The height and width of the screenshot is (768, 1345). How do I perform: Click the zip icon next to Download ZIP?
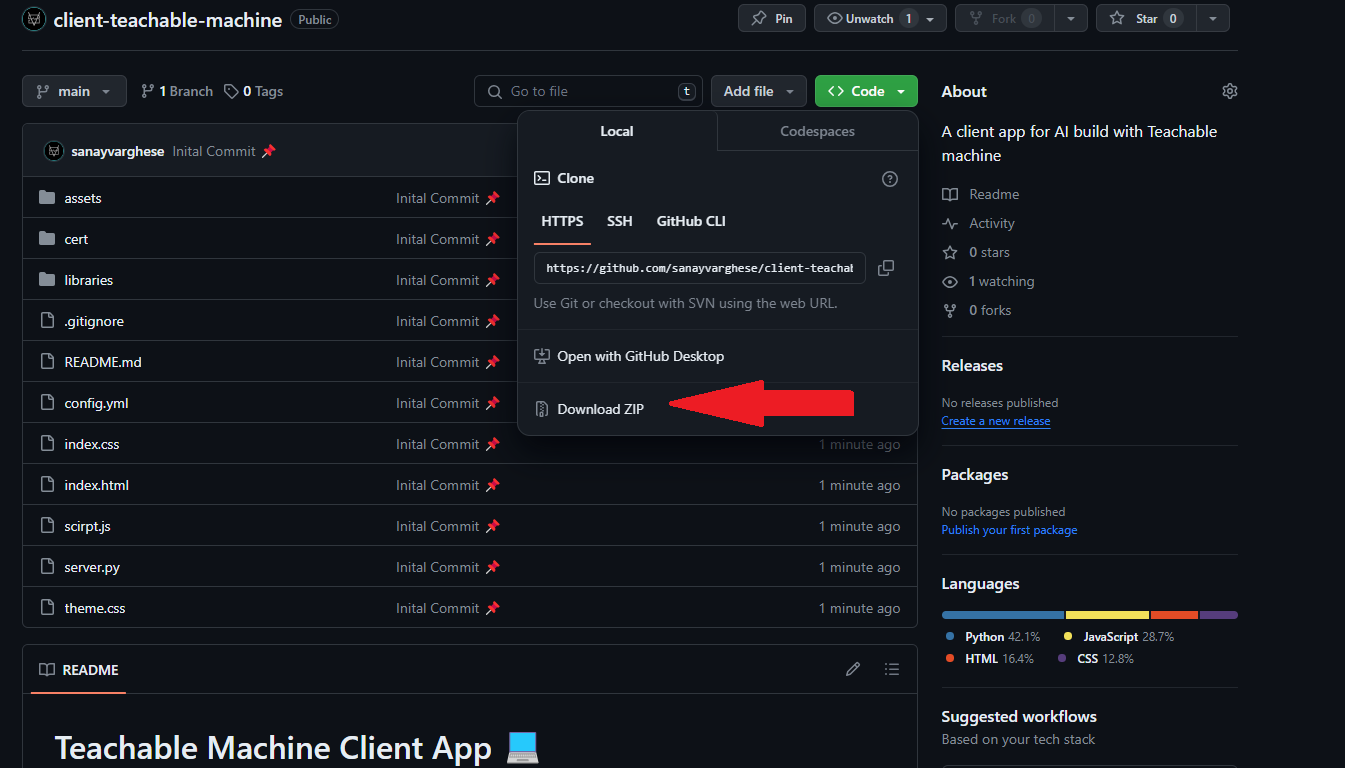tap(542, 409)
